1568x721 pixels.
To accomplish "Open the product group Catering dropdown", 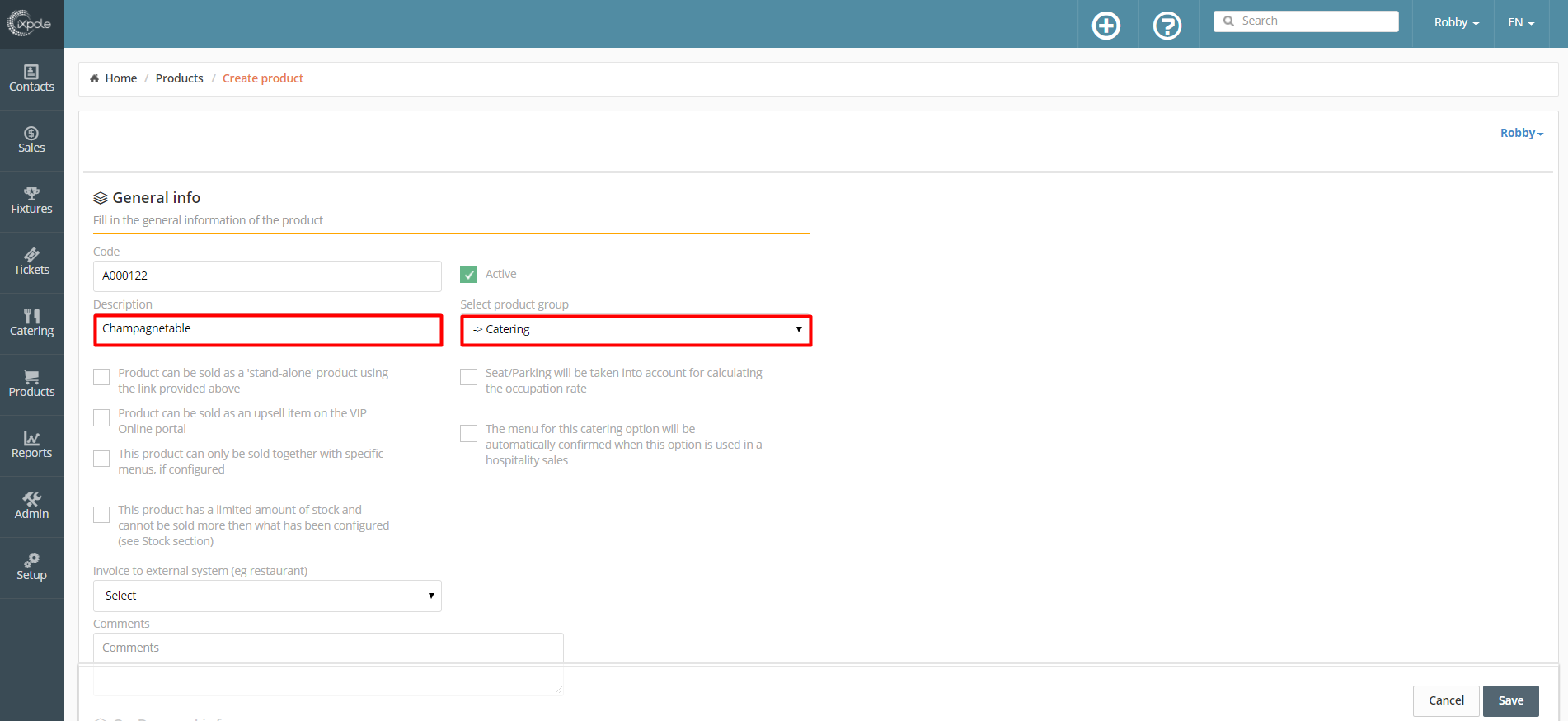I will coord(636,330).
